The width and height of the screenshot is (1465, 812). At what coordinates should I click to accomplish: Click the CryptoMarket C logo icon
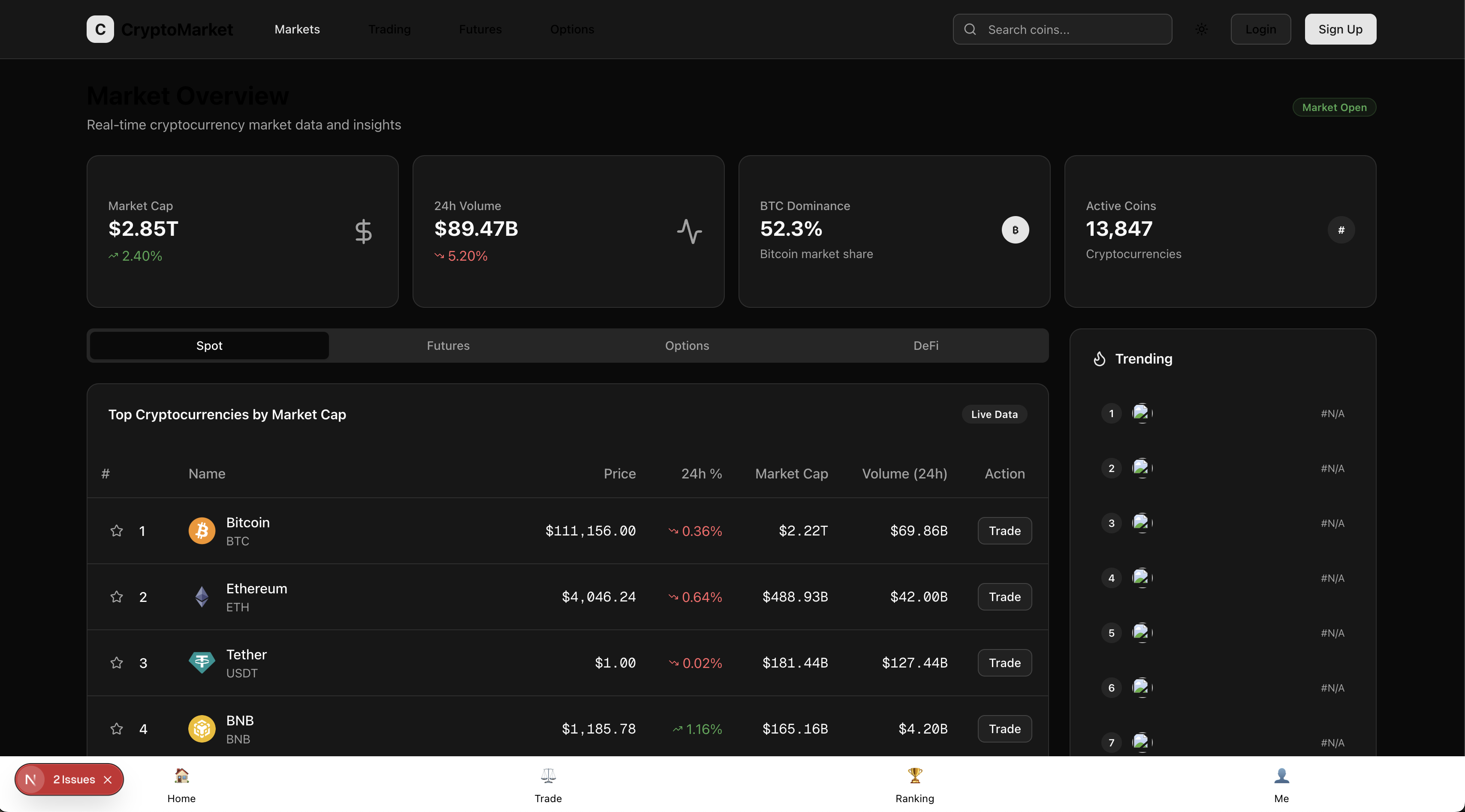tap(100, 29)
